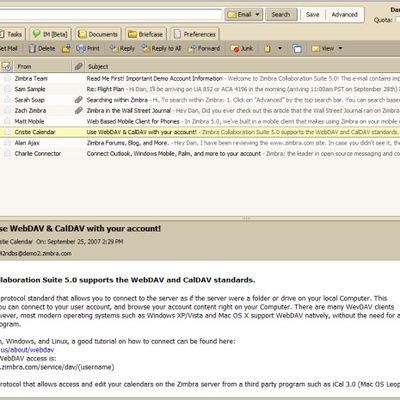
Task: Open the IM [Beta] tab
Action: (x=50, y=34)
